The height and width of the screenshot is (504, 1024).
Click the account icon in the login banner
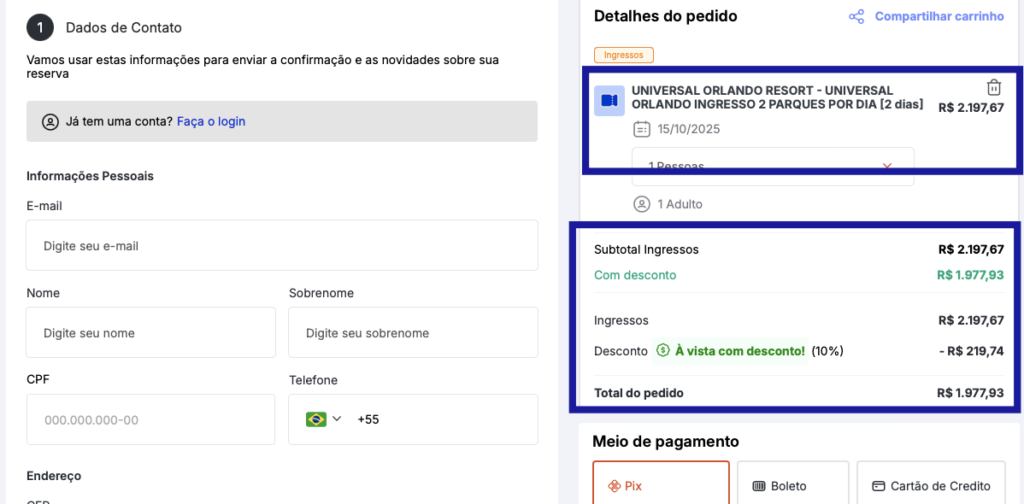50,122
